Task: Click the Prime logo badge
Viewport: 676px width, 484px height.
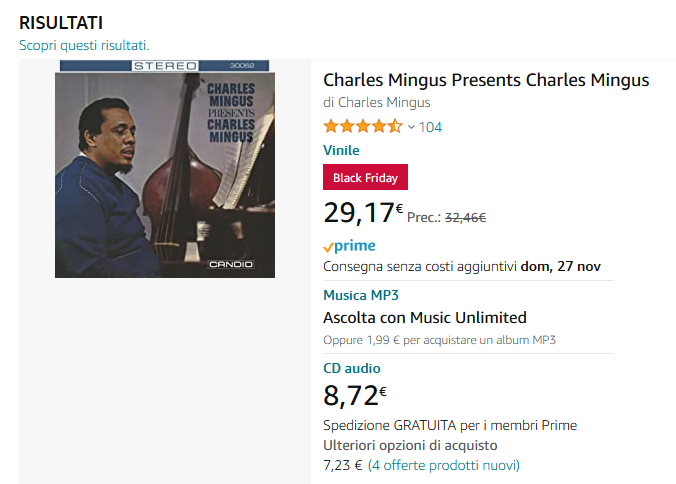Action: click(x=350, y=246)
